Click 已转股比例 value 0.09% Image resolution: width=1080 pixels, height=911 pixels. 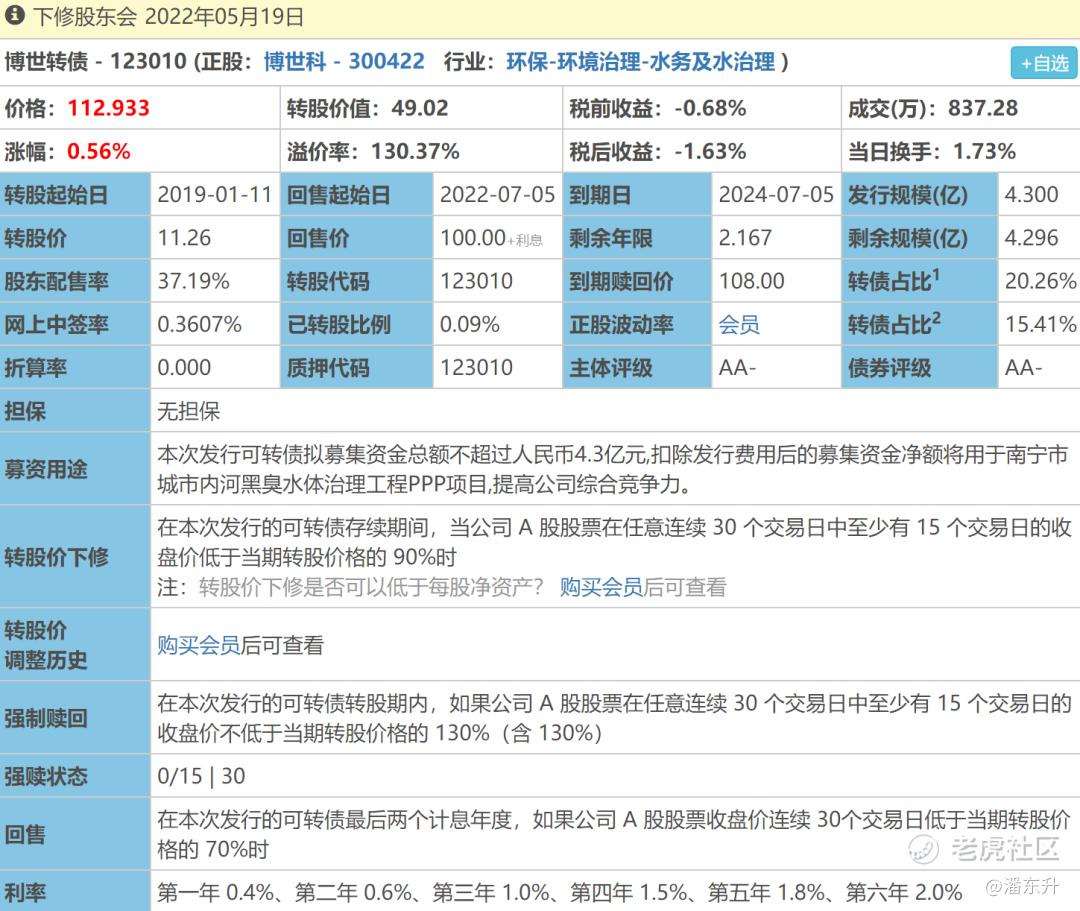(470, 324)
